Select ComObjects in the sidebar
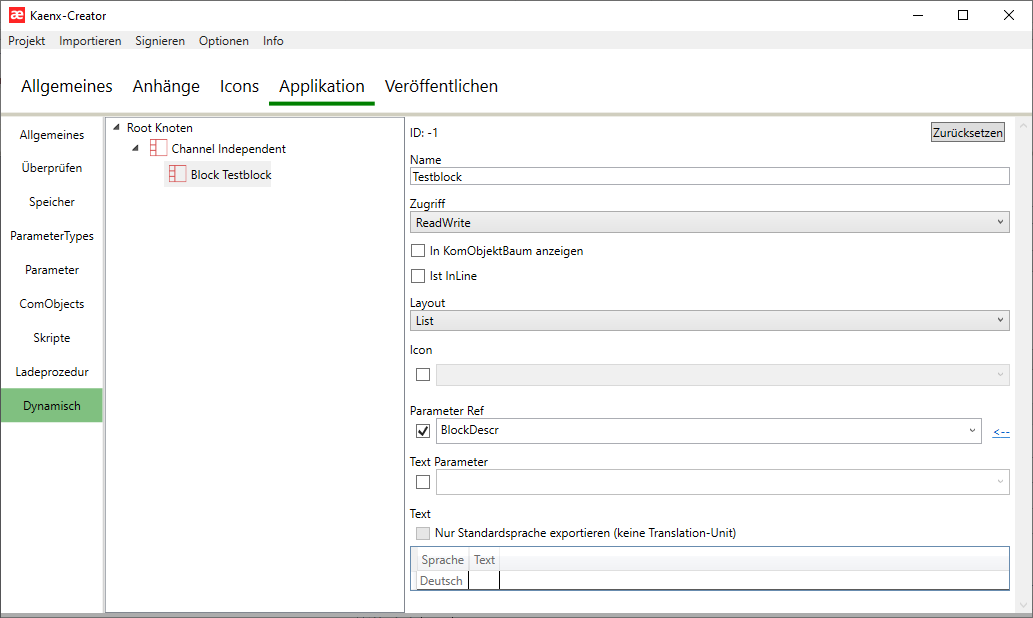The width and height of the screenshot is (1033, 618). [52, 304]
